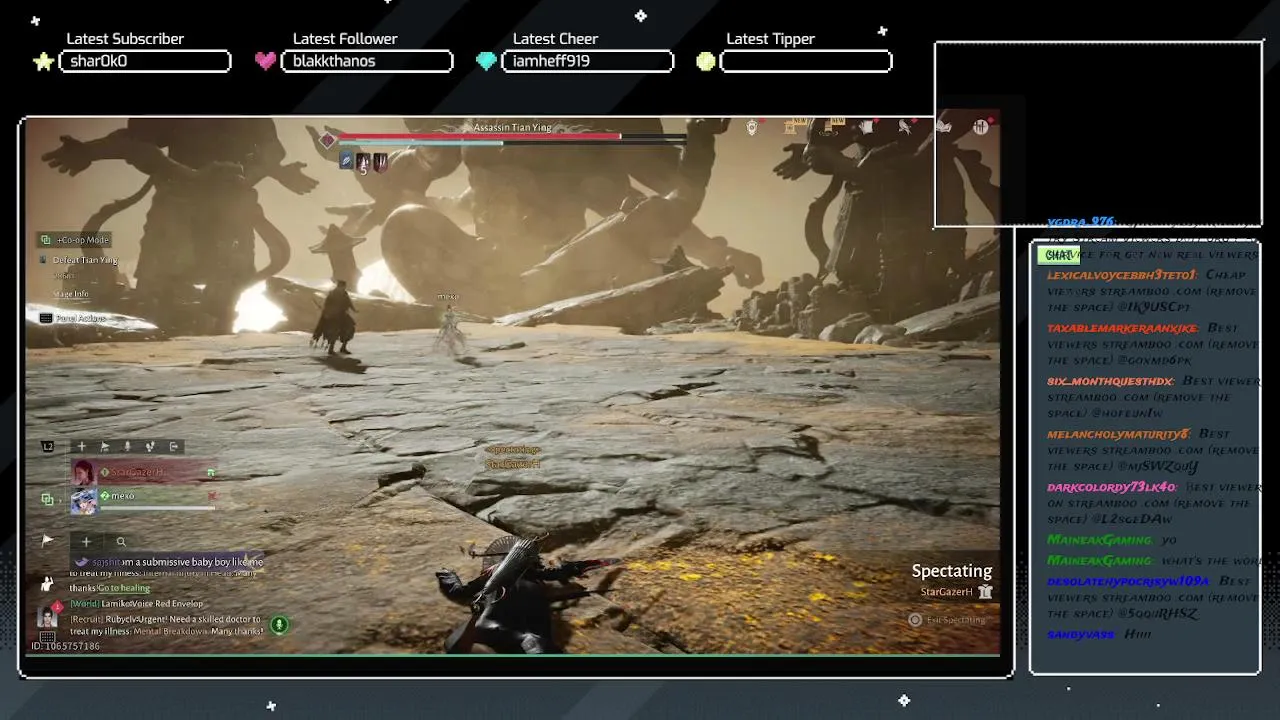The width and height of the screenshot is (1280, 720).
Task: Click the Latest Subscriber field showing shar0k0
Action: (145, 61)
